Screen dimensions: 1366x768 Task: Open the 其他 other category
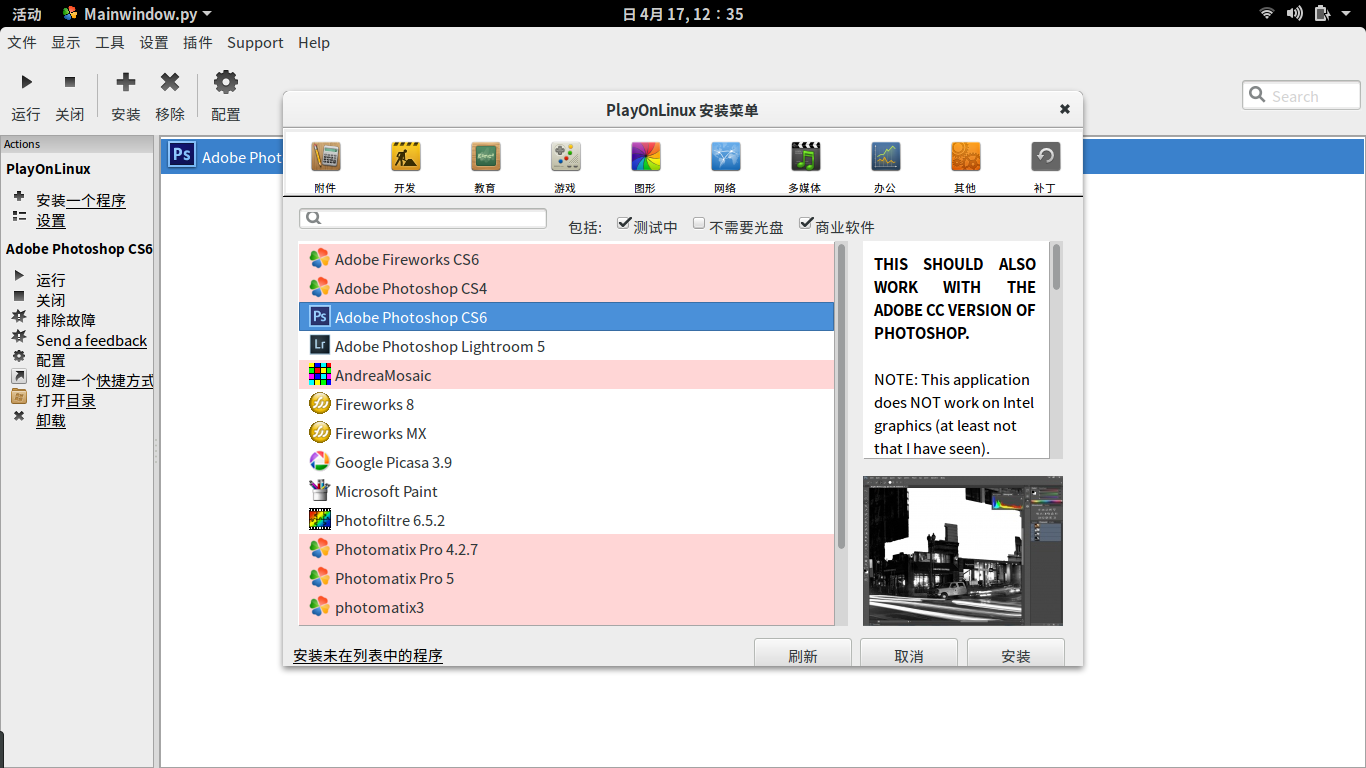(x=965, y=166)
